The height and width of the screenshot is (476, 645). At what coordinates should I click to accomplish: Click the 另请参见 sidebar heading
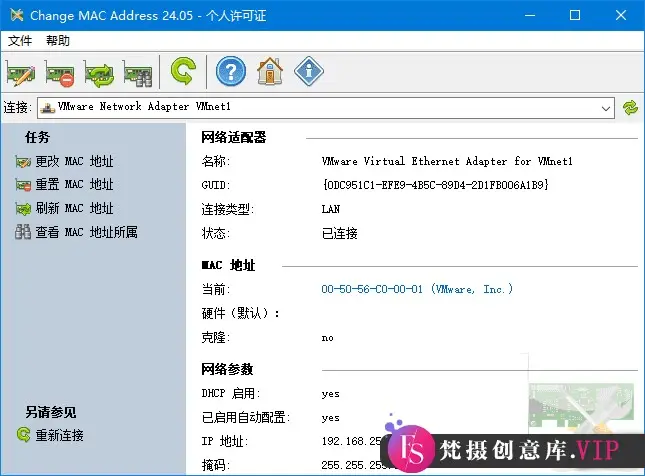(51, 412)
